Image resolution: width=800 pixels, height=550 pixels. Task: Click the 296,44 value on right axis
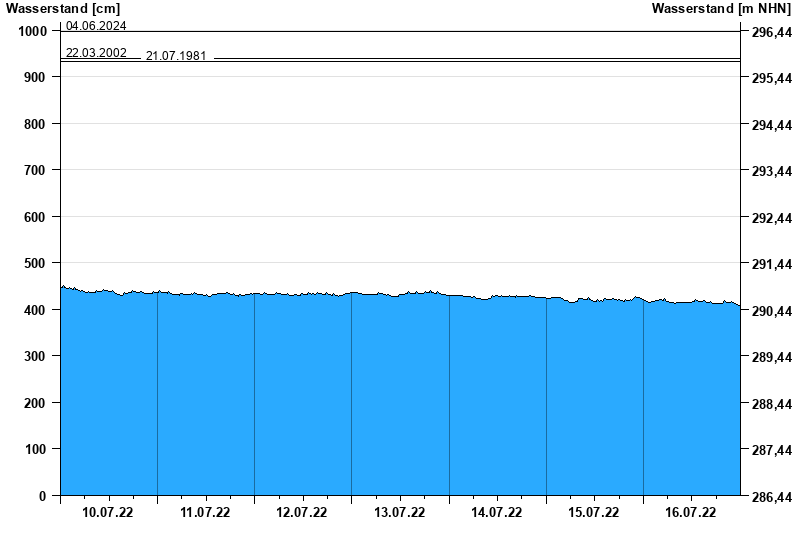click(771, 32)
